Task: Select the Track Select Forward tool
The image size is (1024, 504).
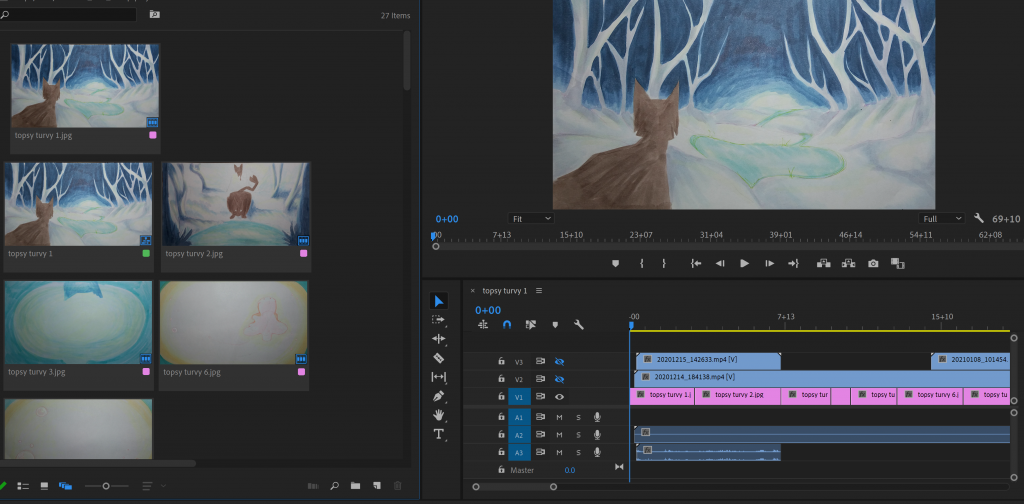Action: tap(439, 319)
